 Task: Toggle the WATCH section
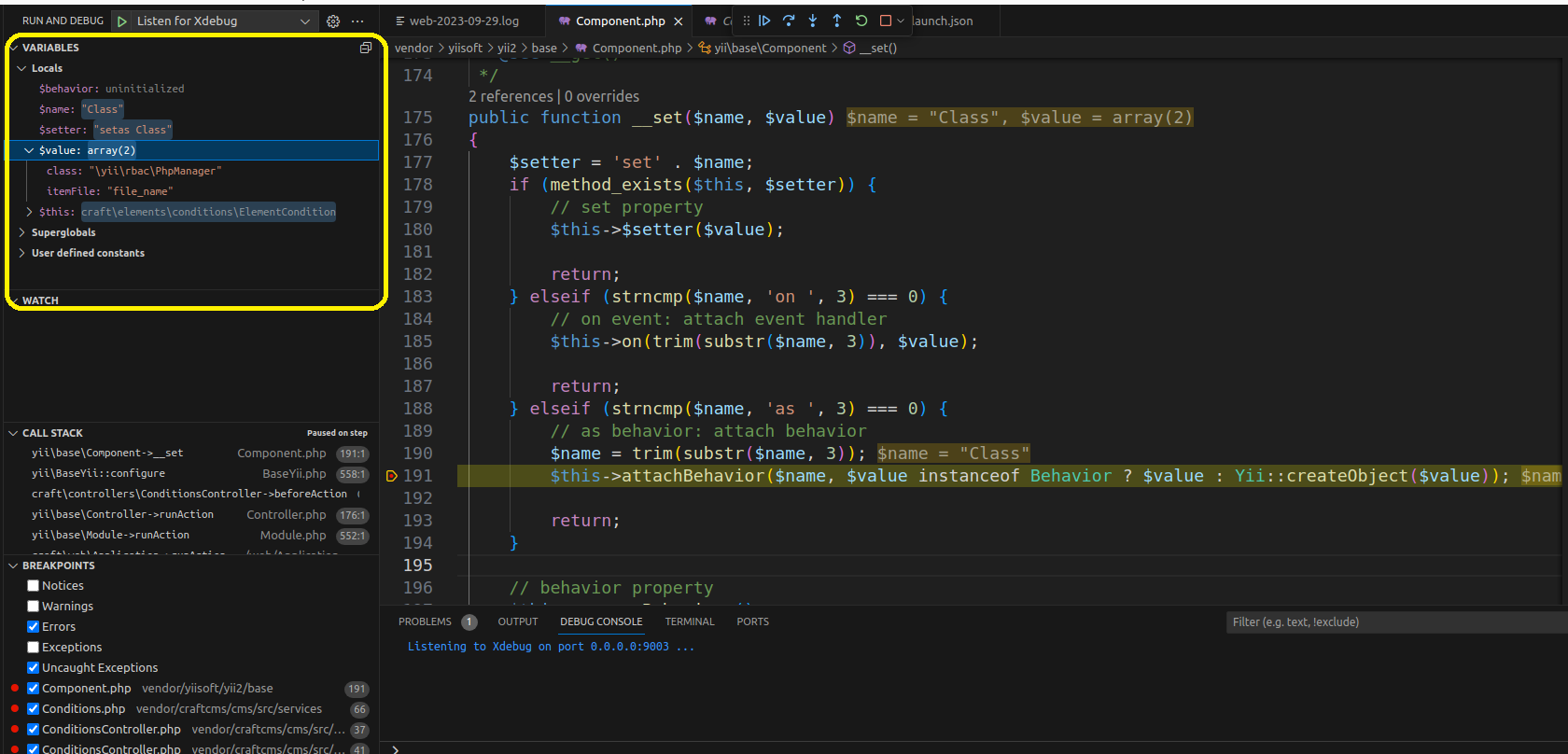[40, 300]
